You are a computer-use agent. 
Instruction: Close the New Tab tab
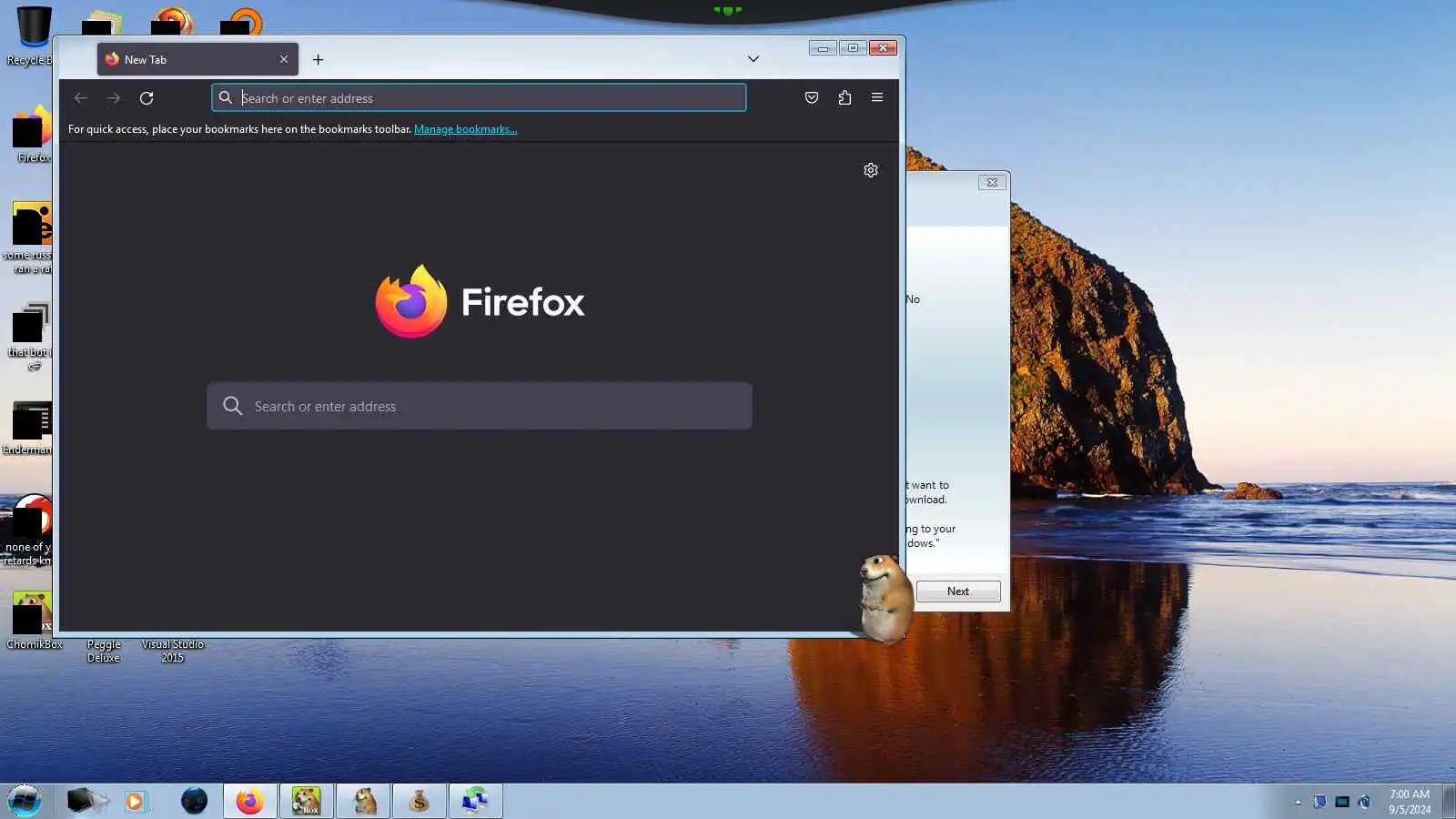(x=284, y=59)
